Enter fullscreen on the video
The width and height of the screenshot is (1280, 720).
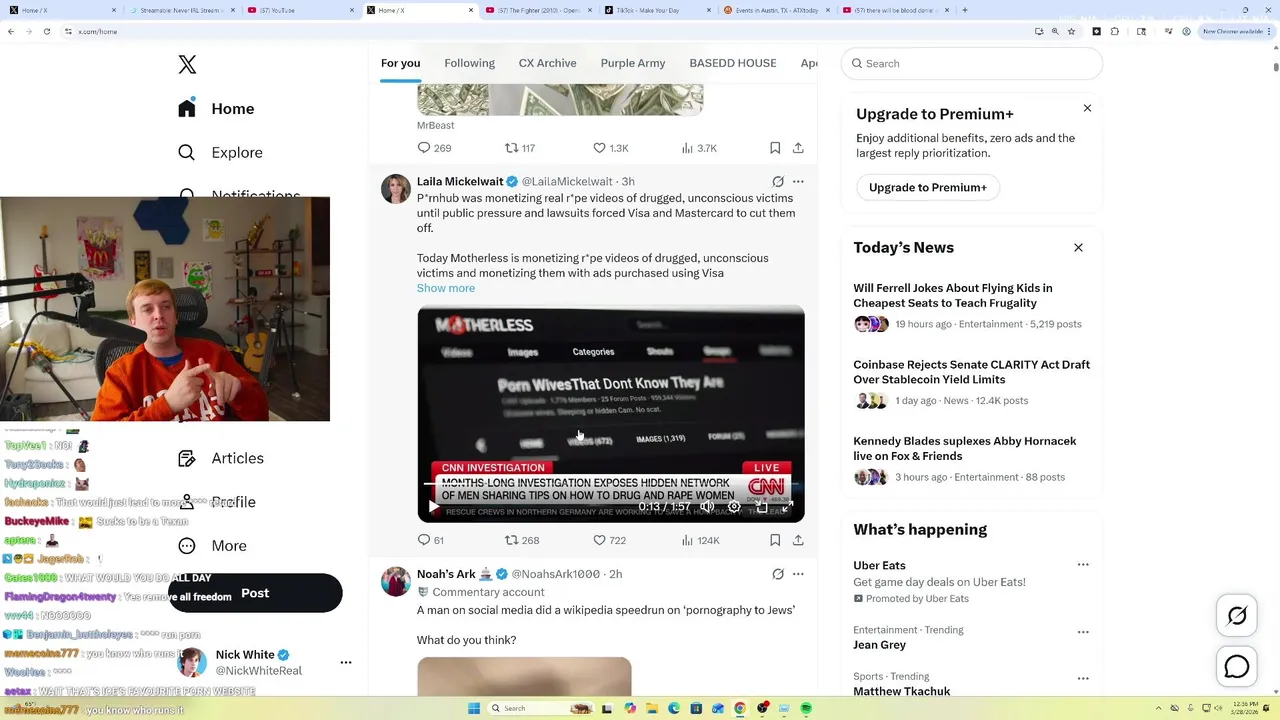(x=787, y=507)
